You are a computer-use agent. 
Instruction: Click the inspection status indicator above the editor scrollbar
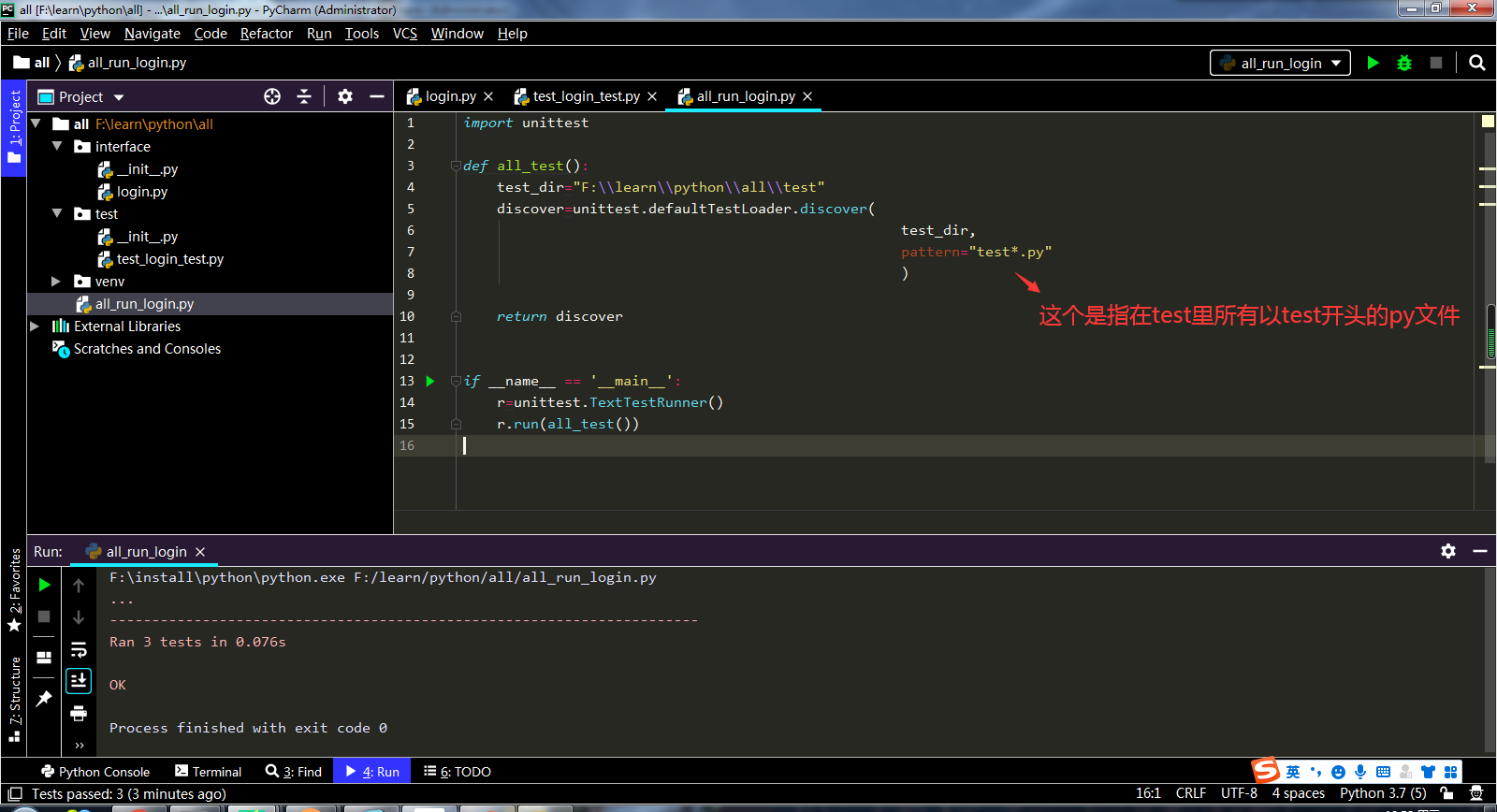click(x=1488, y=122)
